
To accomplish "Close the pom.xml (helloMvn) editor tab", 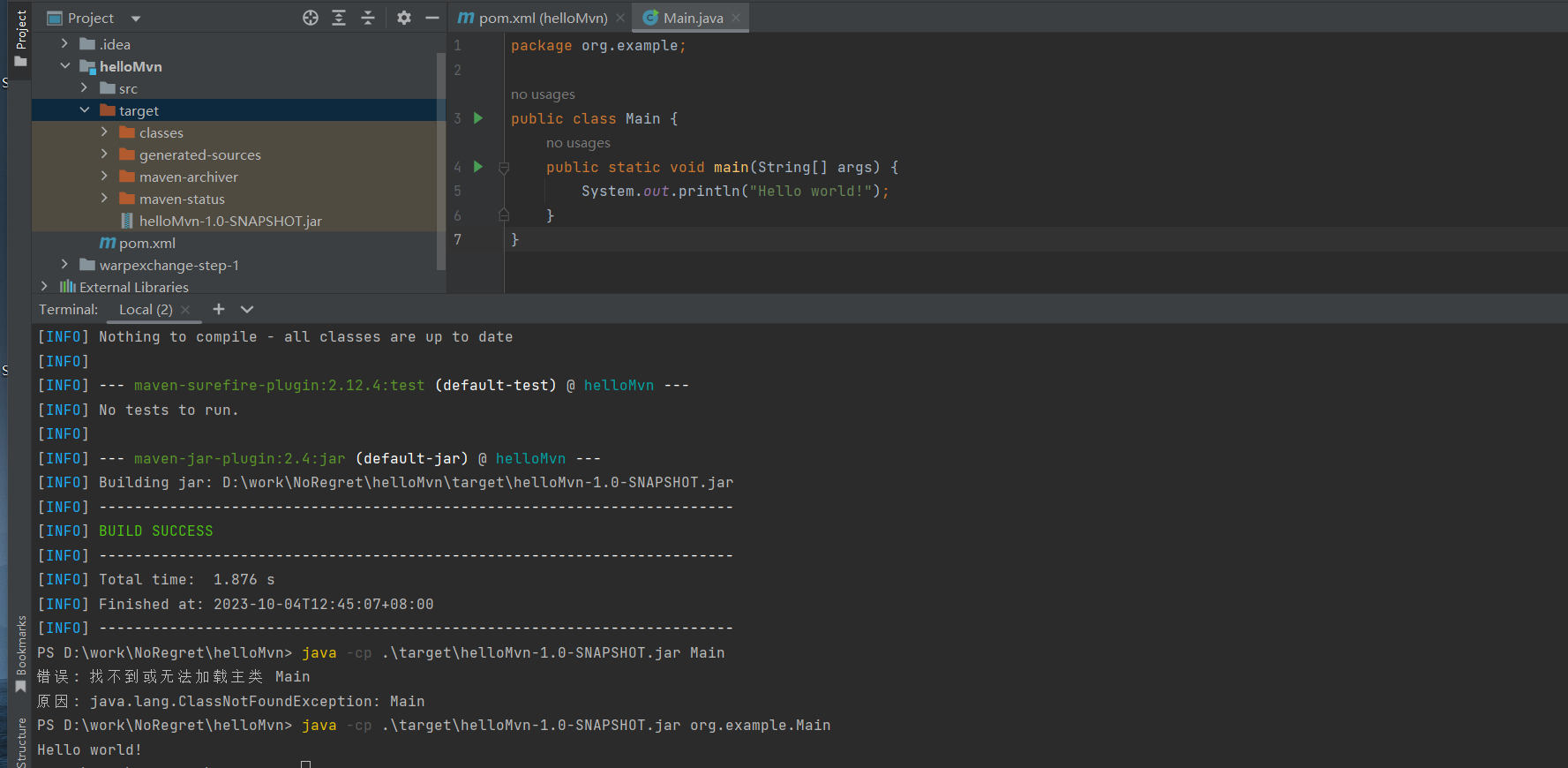I will (x=620, y=18).
